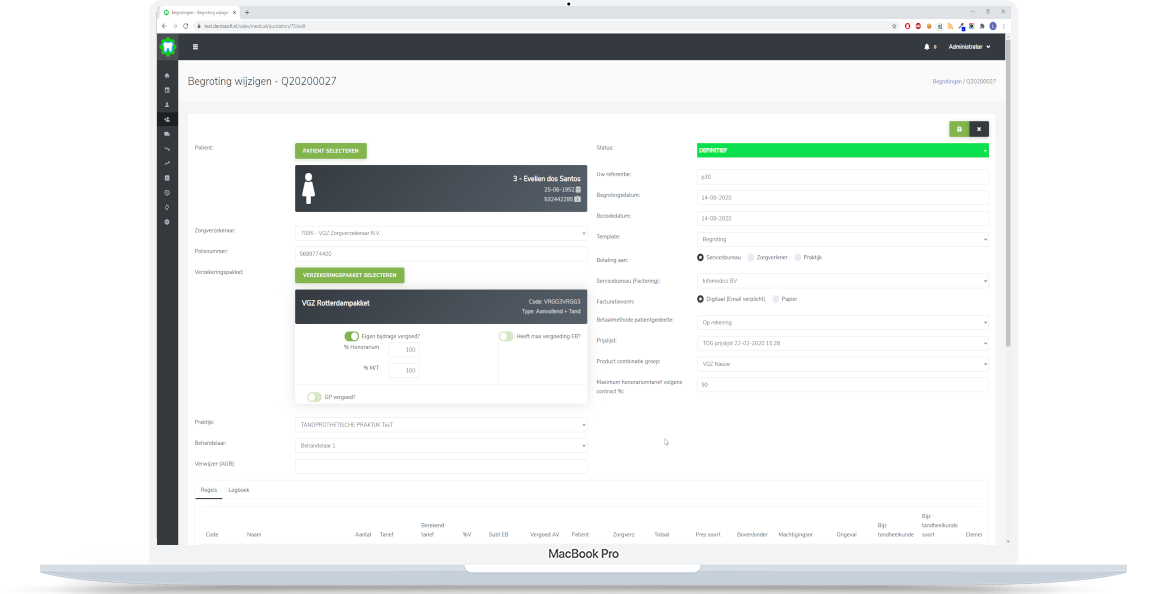
Task: Toggle 'Eigen bijdrage vergoed?' switch
Action: pos(352,337)
